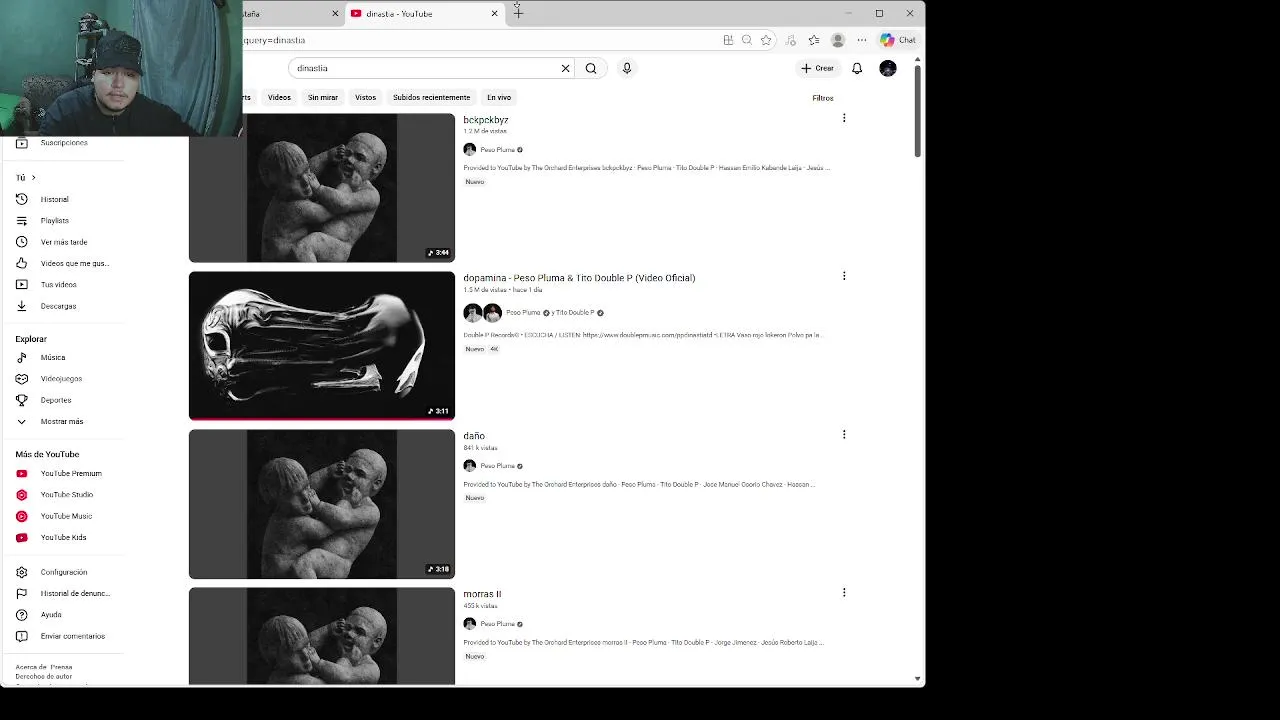Open the Edge settings and more menu

click(x=862, y=40)
